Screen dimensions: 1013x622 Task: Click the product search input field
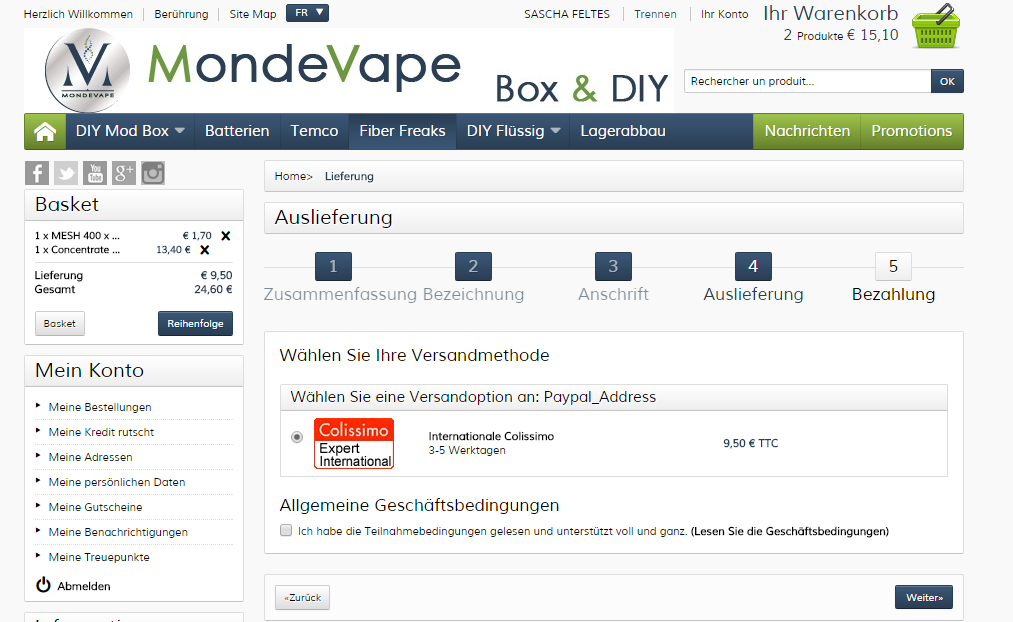807,81
